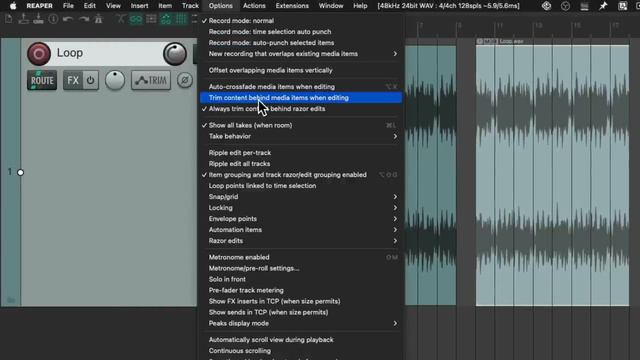Toggle the metronome toolbar icon

tap(98, 19)
